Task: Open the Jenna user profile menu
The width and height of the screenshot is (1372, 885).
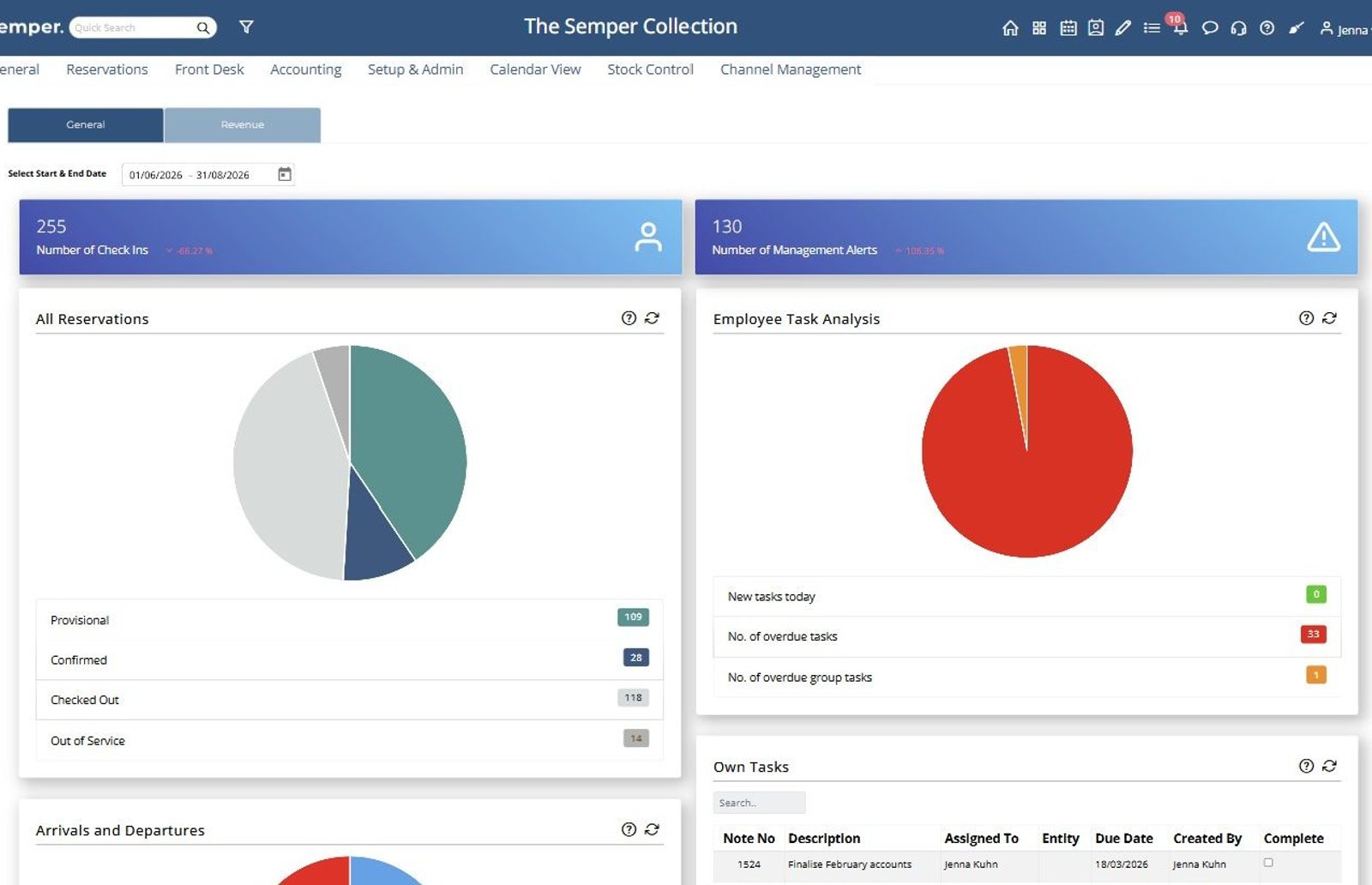Action: coord(1345,29)
